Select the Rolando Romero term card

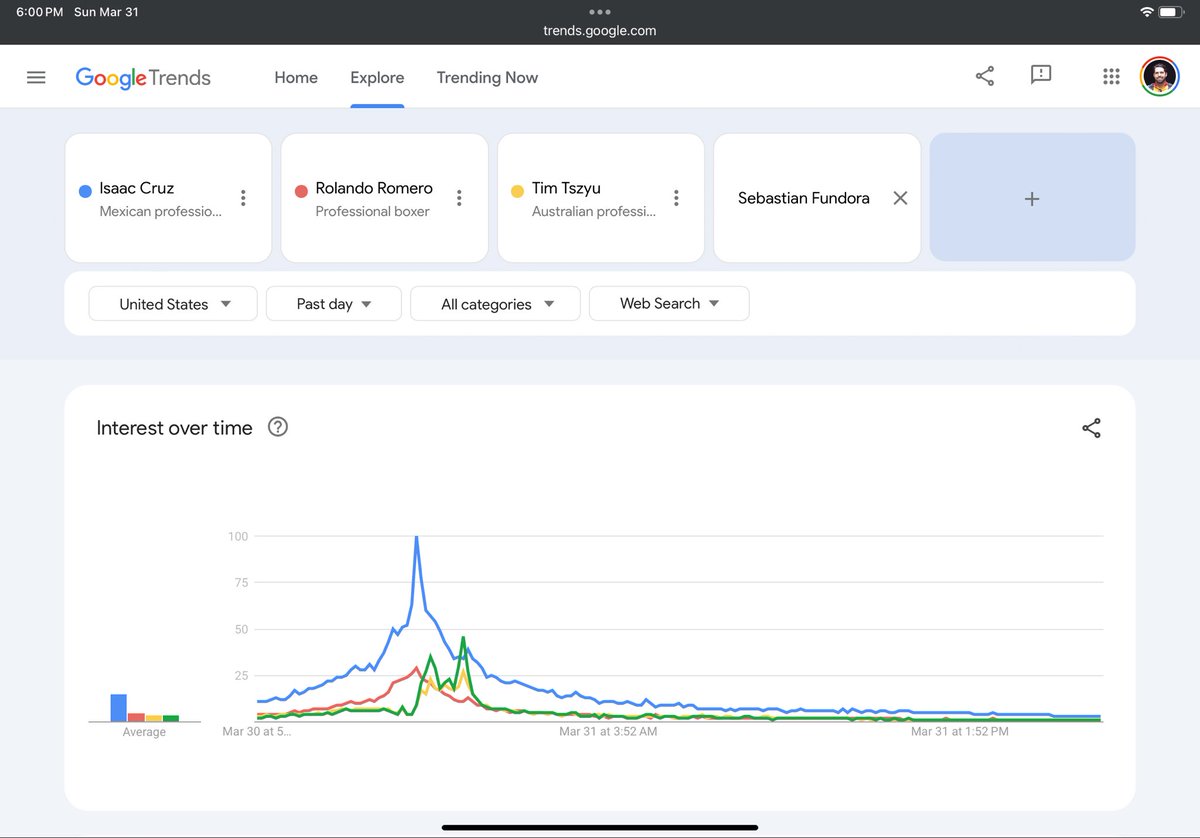coord(384,198)
